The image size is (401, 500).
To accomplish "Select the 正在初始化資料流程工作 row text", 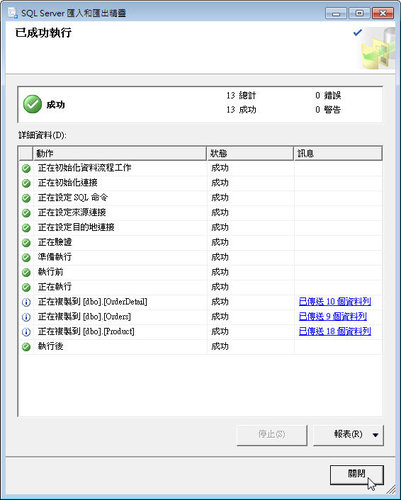I will pyautogui.click(x=84, y=168).
